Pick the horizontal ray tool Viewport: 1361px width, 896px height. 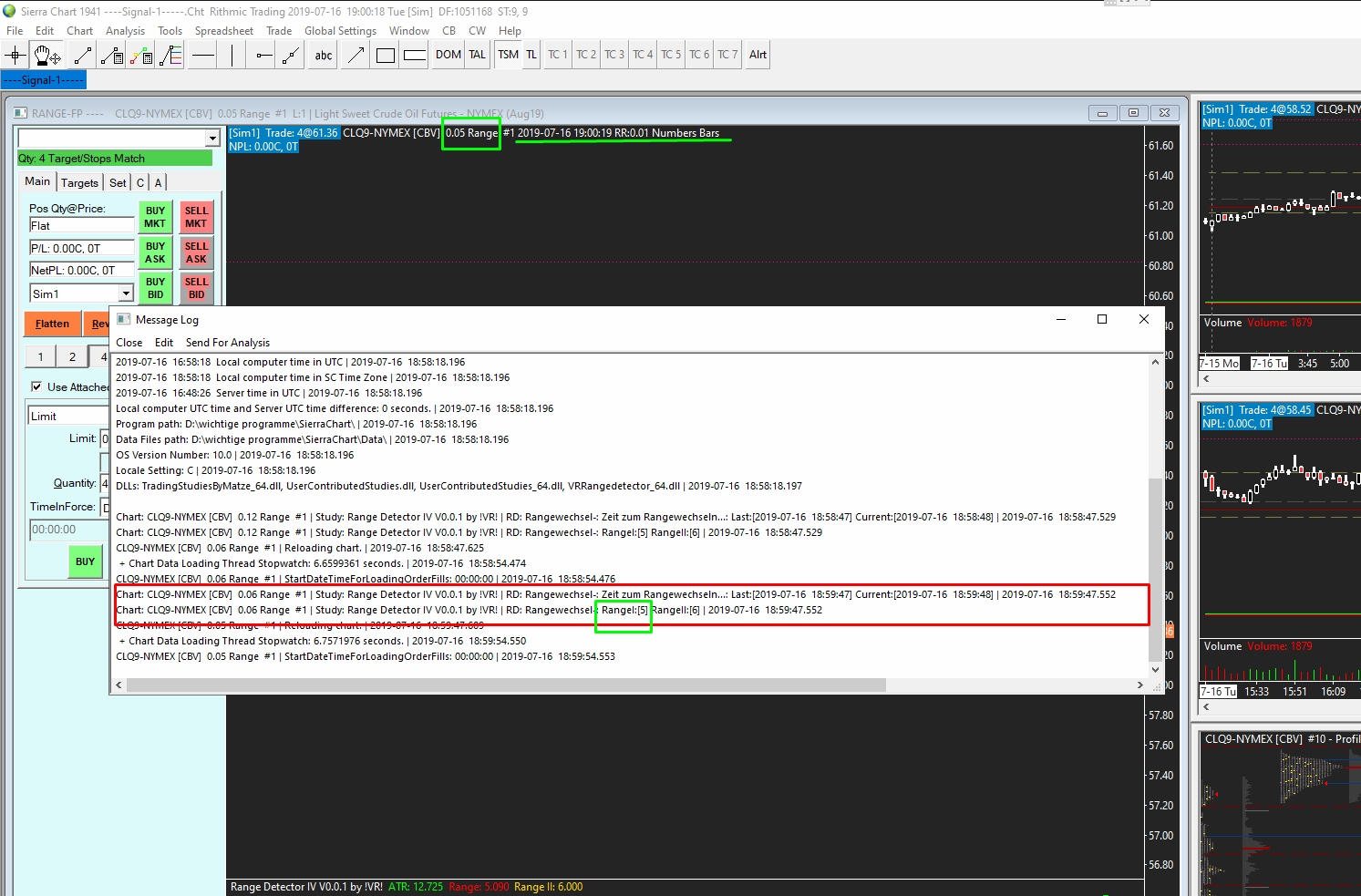[x=263, y=56]
